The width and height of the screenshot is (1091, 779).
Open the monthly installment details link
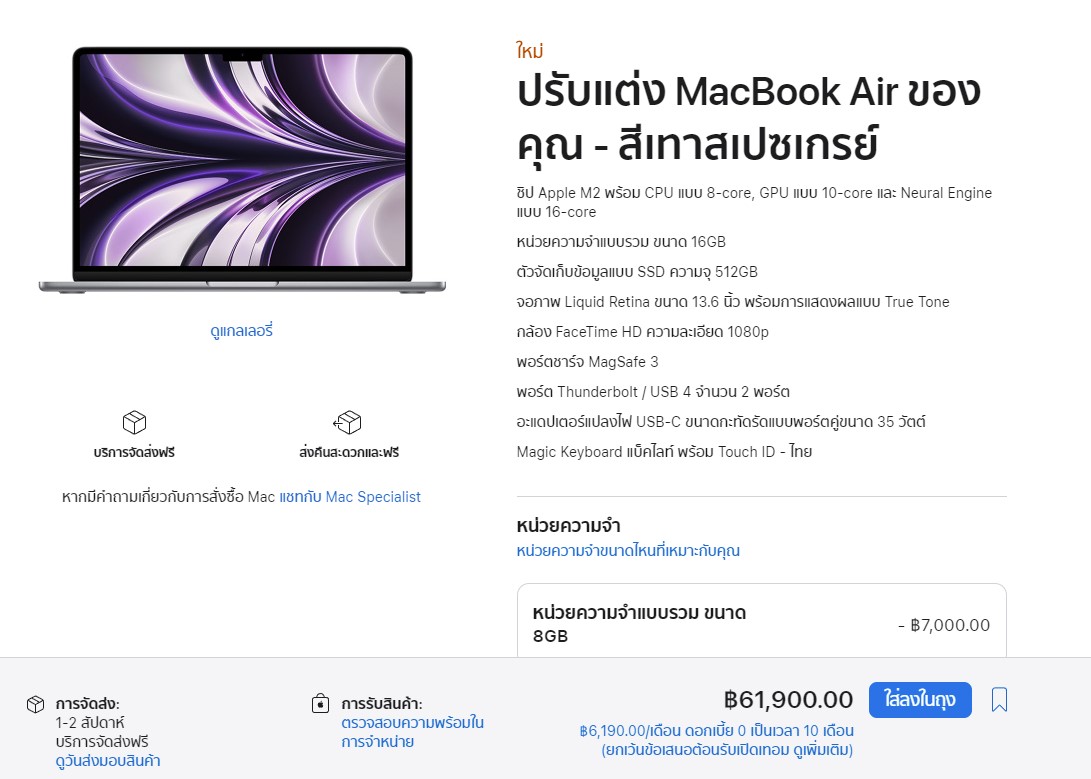pos(717,741)
